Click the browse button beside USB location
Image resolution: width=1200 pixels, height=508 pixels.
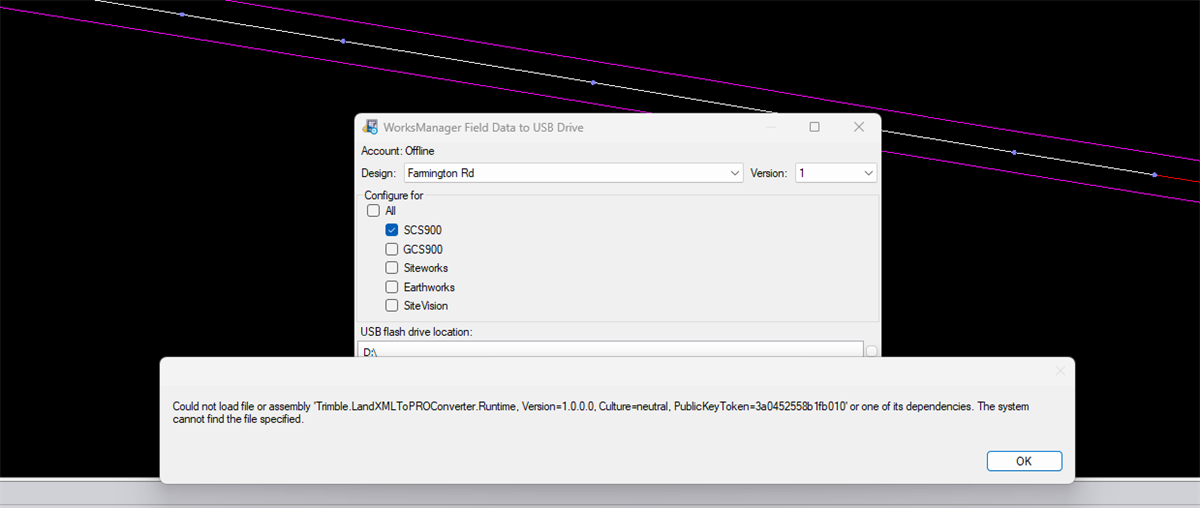(872, 350)
